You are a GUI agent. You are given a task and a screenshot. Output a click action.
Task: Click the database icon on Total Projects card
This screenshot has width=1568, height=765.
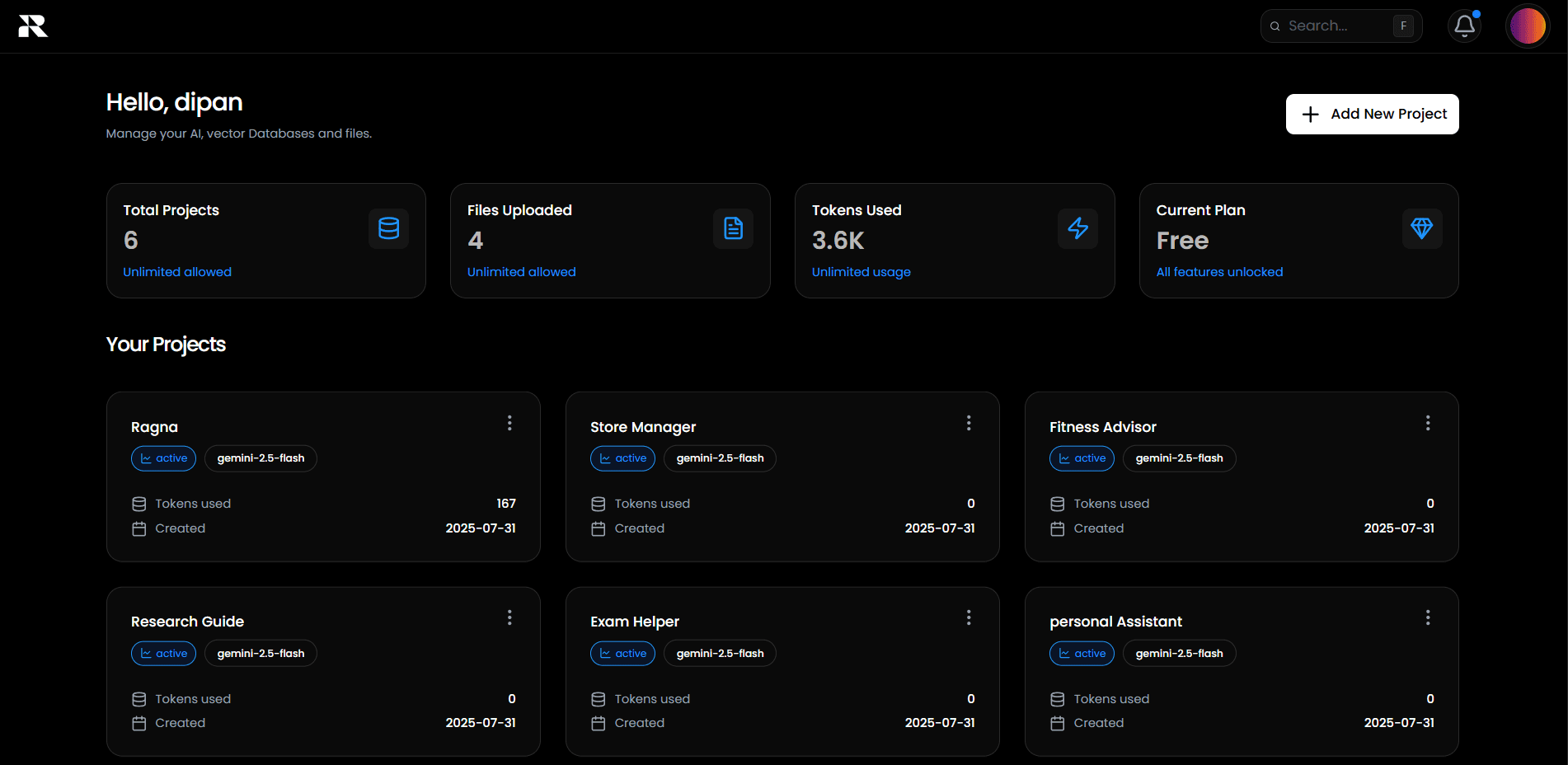point(388,228)
